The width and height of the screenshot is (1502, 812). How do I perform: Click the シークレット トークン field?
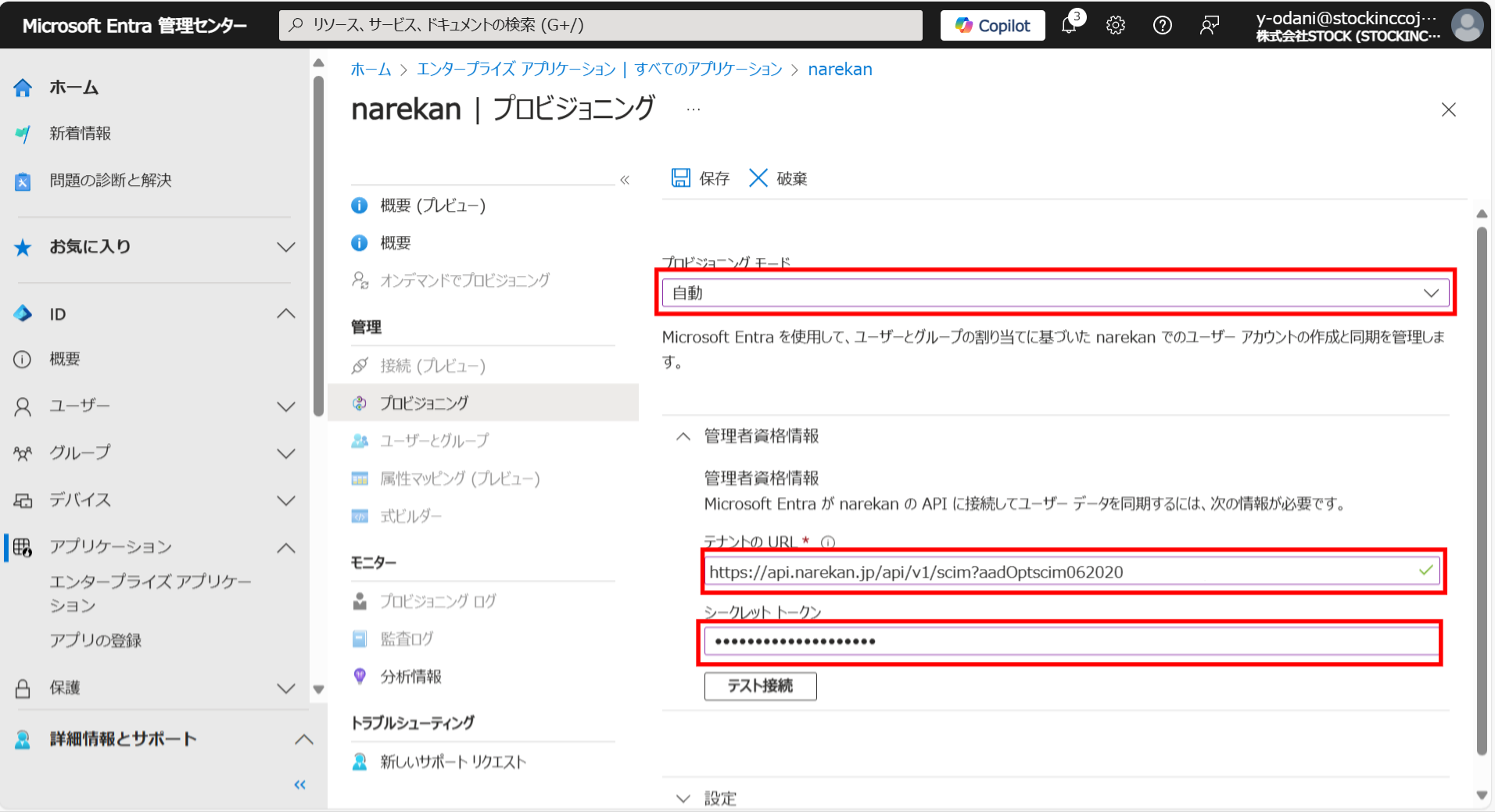click(x=1072, y=642)
